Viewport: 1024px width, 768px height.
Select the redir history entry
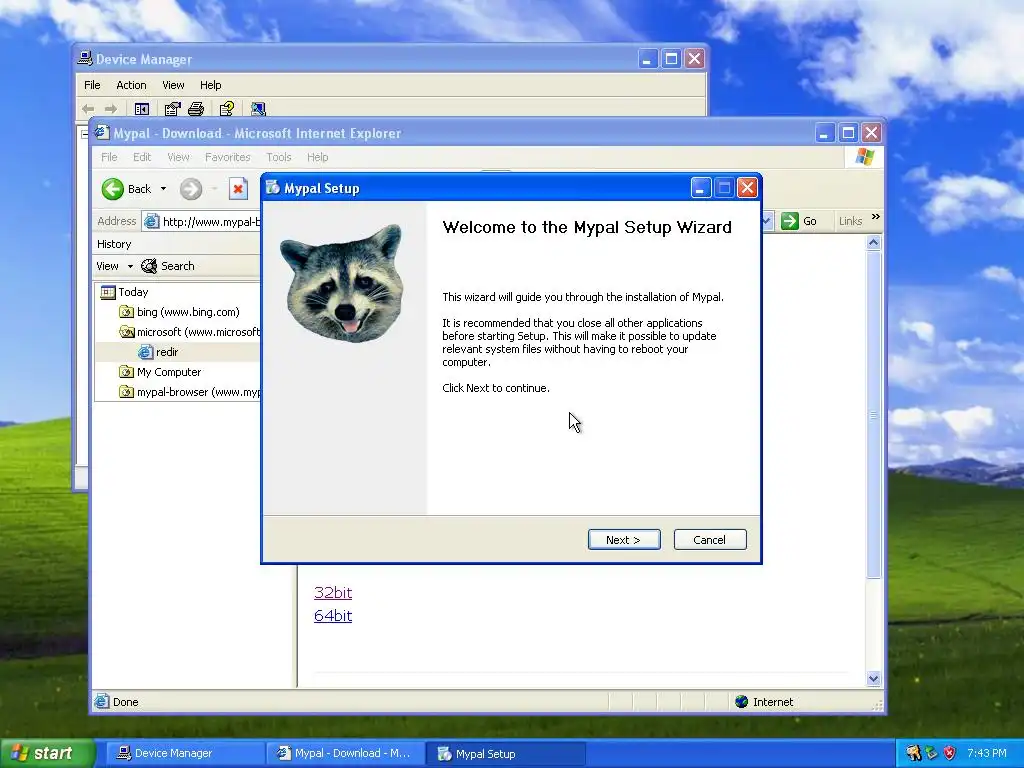pyautogui.click(x=159, y=352)
